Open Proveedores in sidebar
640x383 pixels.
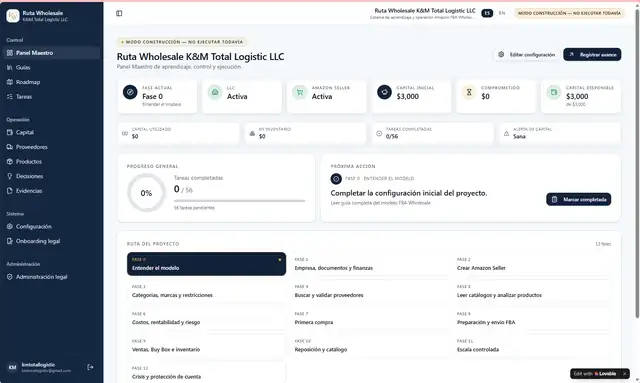click(52, 147)
